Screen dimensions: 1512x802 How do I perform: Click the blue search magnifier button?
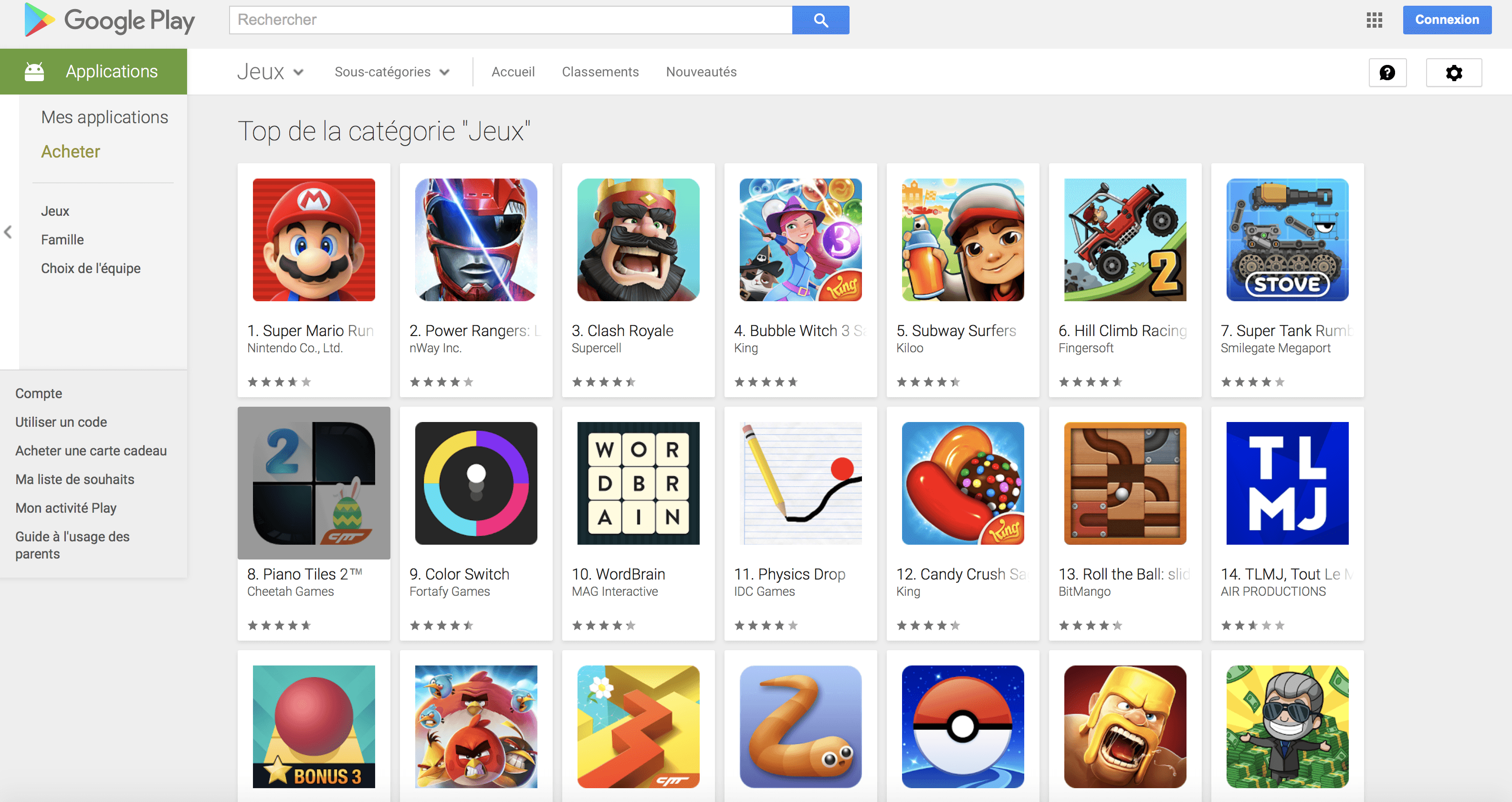[820, 20]
